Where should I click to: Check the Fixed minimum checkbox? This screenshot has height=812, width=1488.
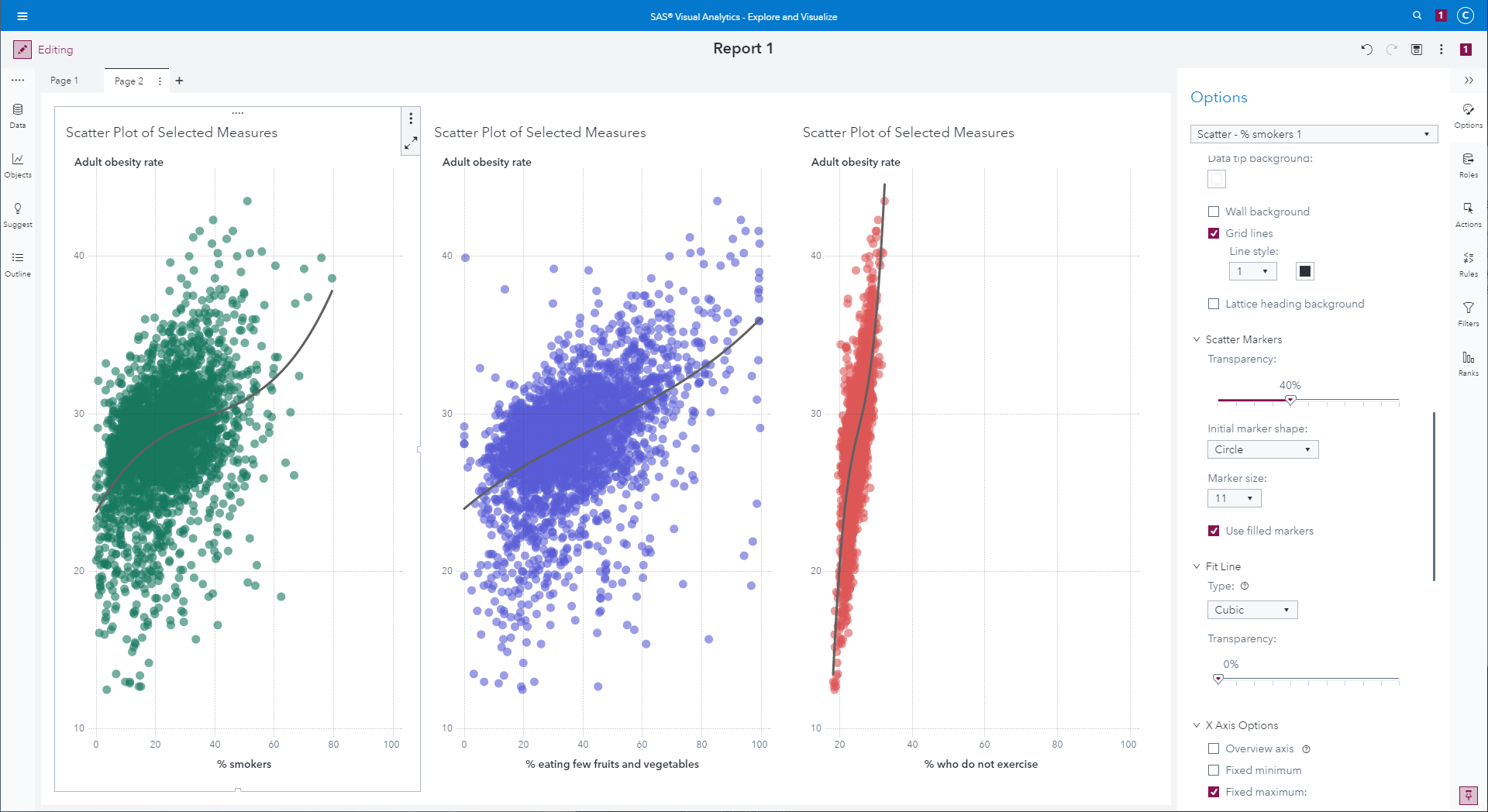click(x=1214, y=770)
